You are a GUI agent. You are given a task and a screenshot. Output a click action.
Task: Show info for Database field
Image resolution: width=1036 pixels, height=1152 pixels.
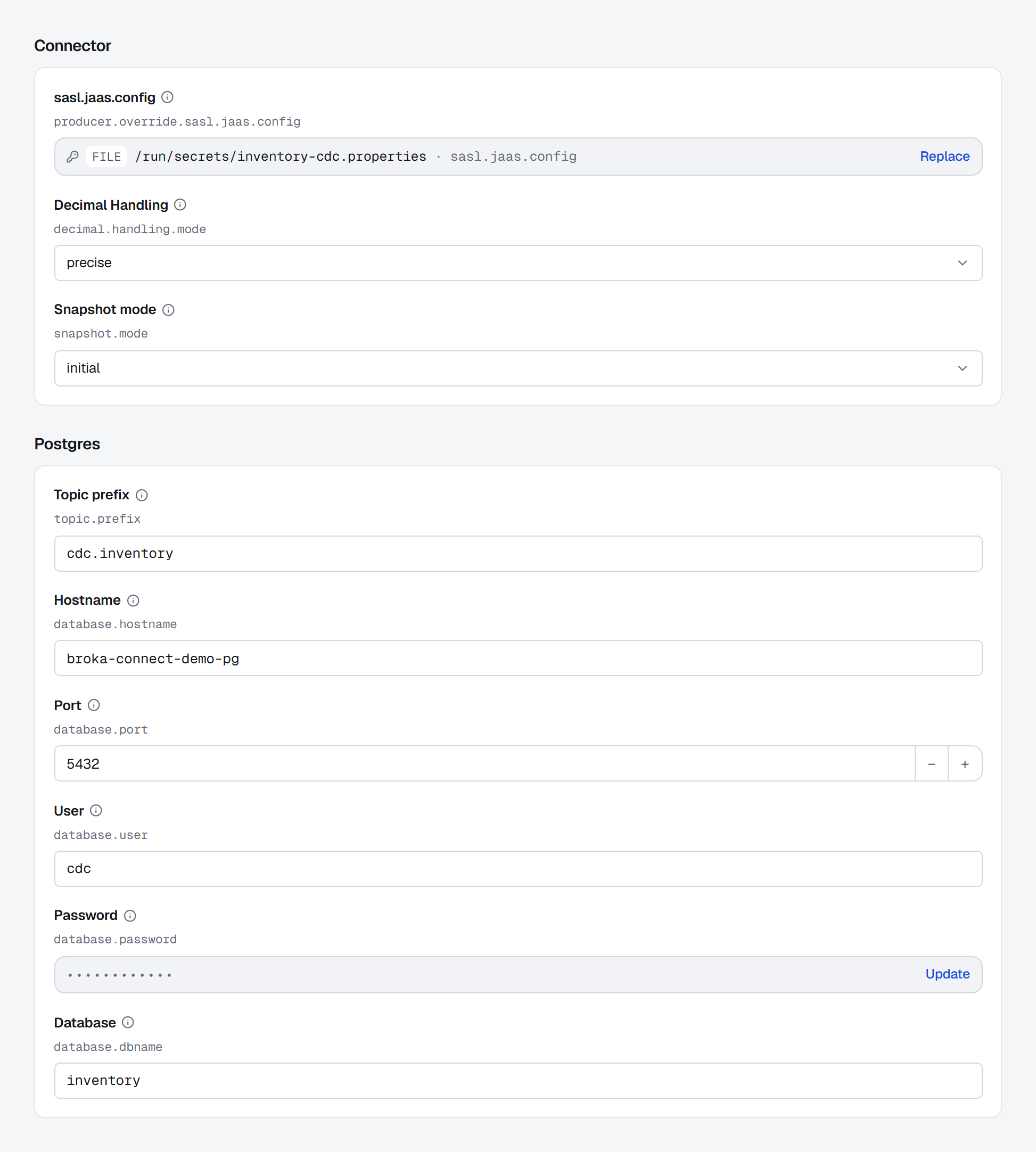tap(128, 1022)
